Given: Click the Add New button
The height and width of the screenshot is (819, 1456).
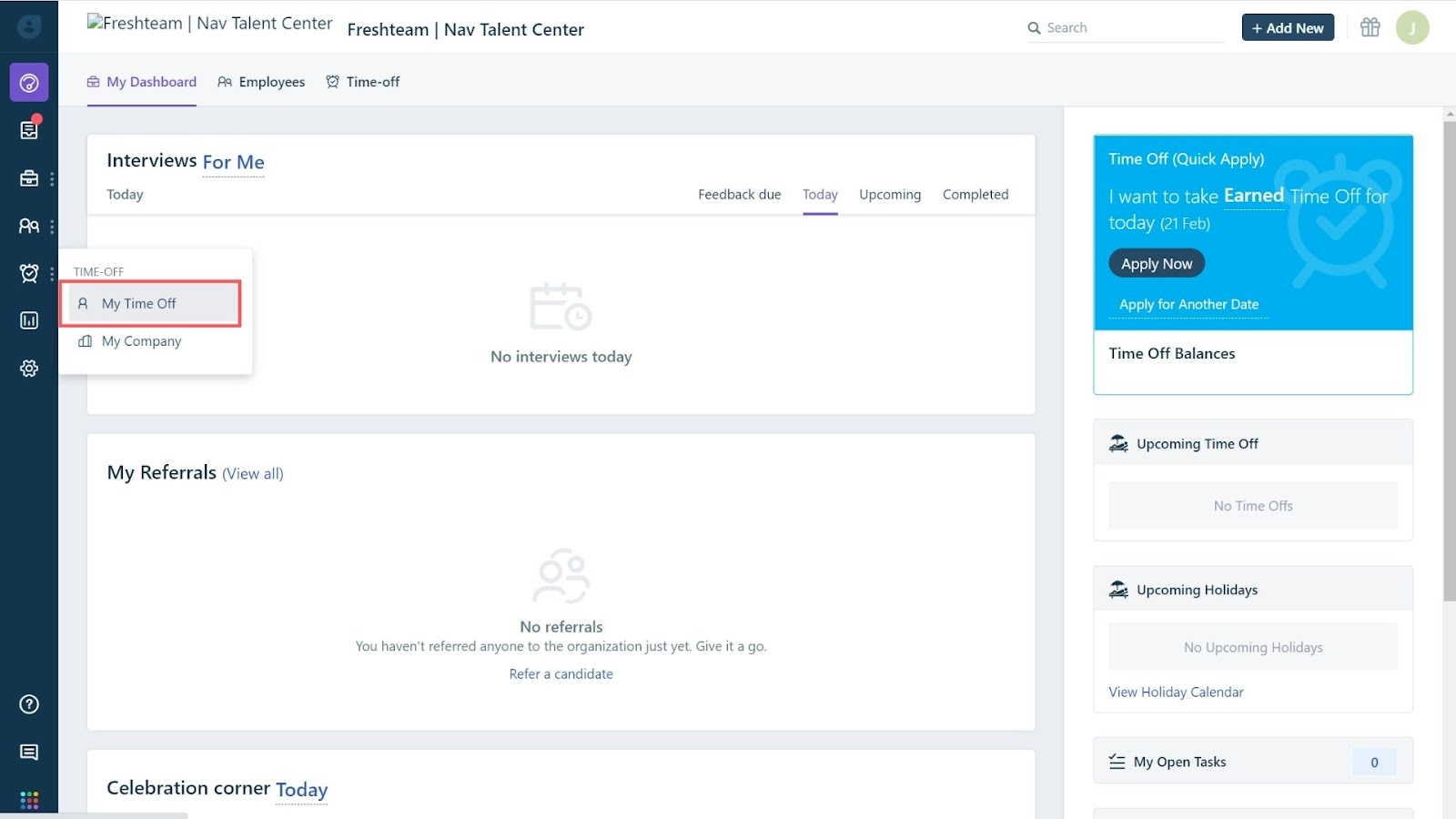Looking at the screenshot, I should point(1288,27).
